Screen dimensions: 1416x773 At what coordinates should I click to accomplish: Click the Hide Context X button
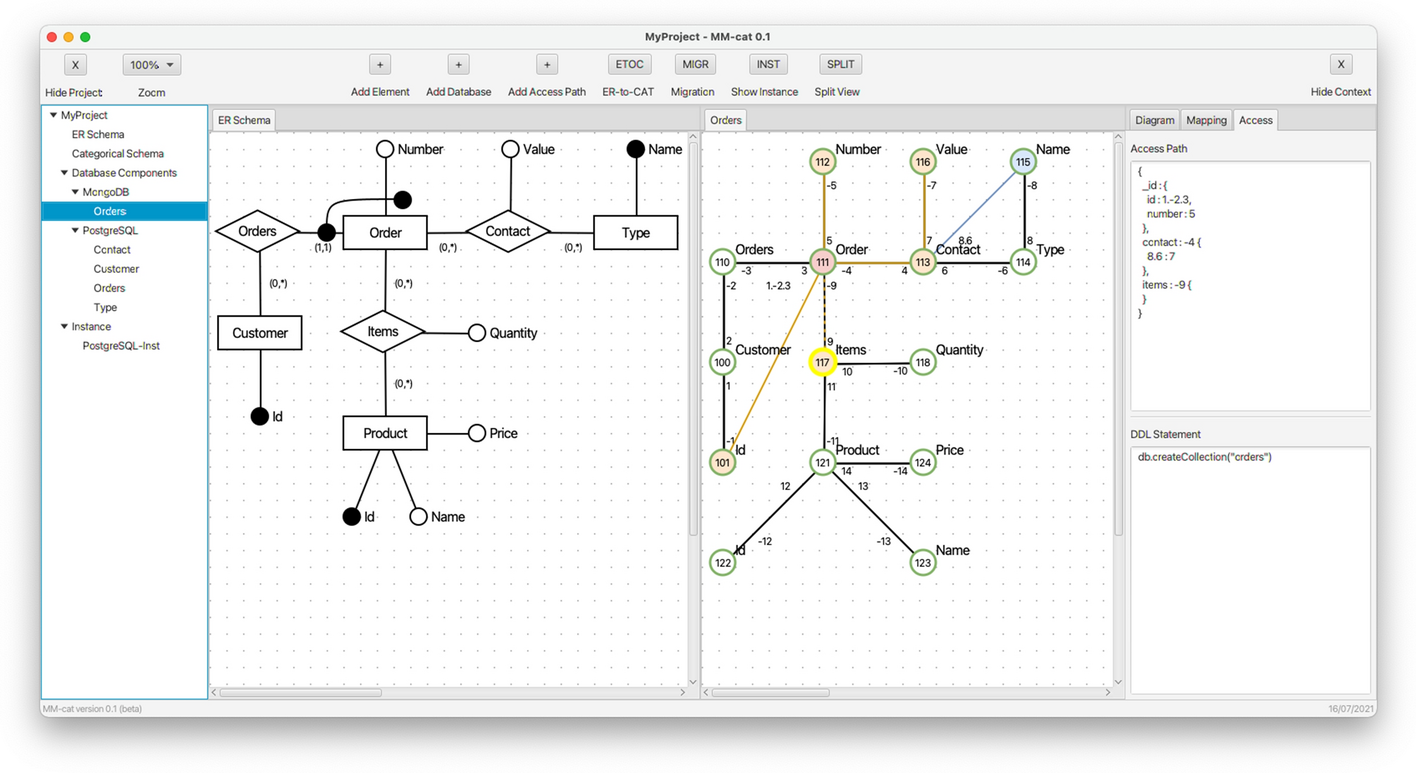(1341, 65)
